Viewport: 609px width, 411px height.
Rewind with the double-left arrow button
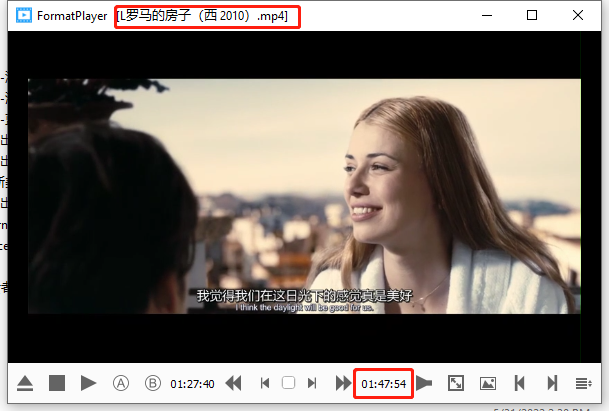tap(233, 383)
